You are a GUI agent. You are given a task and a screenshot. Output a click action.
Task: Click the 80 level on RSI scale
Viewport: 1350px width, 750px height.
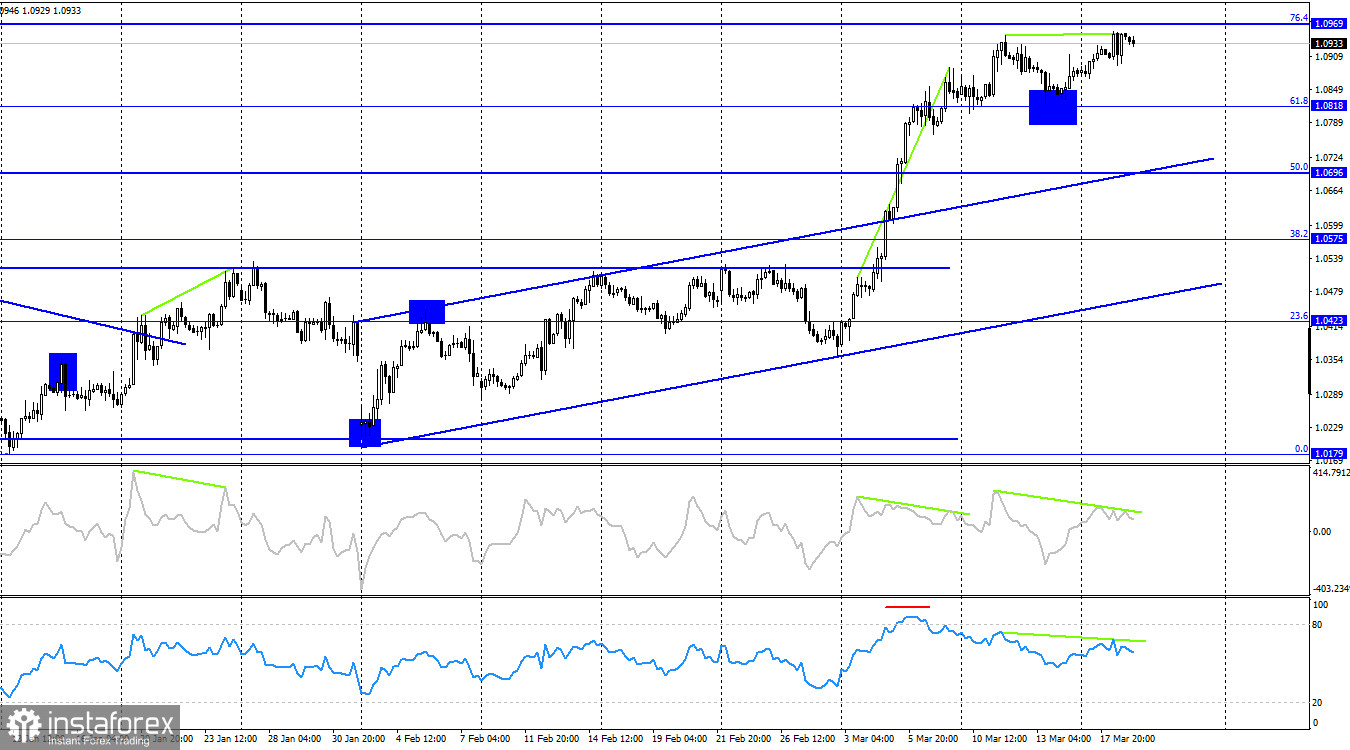[1318, 625]
